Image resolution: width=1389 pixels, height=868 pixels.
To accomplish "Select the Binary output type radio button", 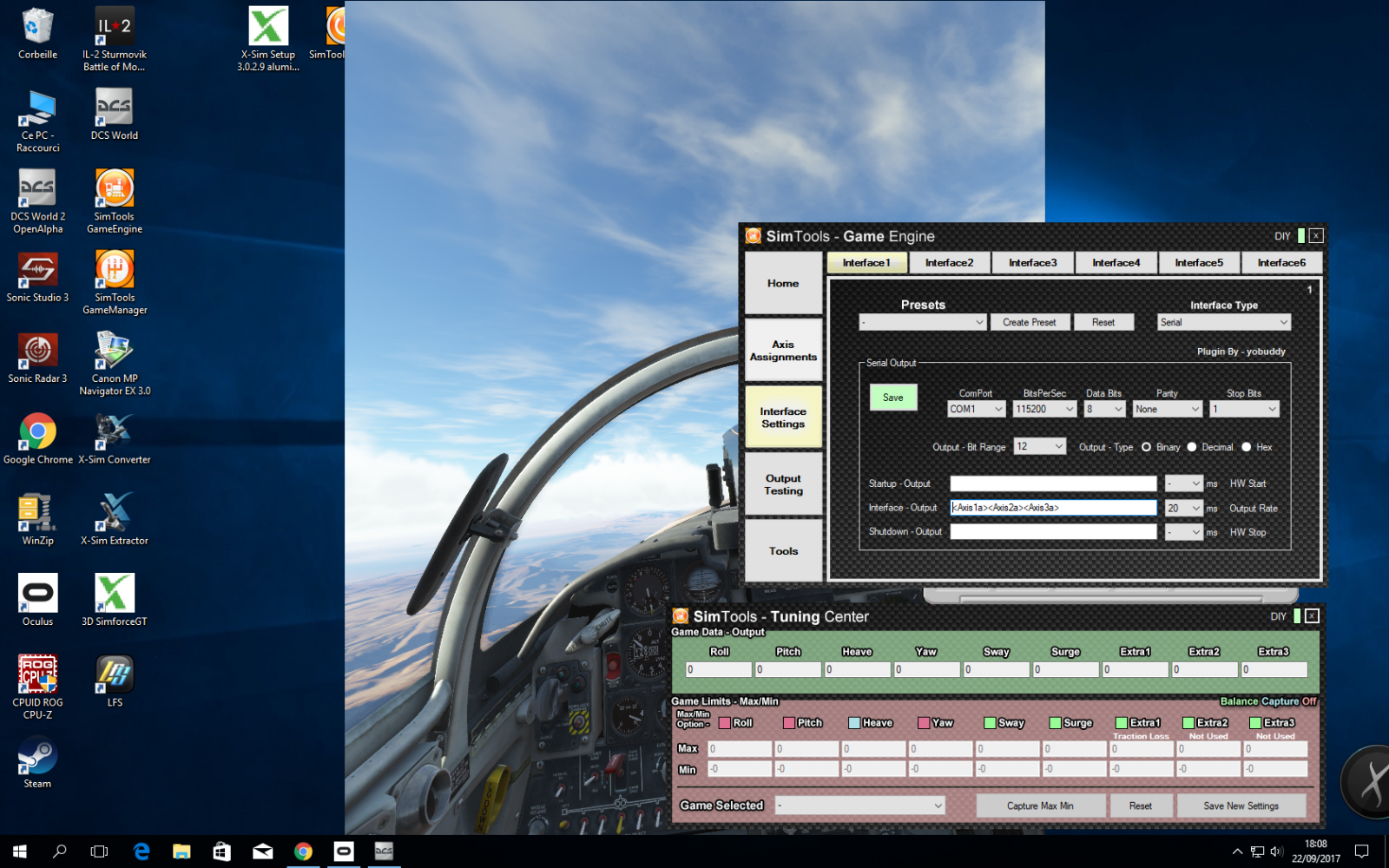I will 1147,447.
